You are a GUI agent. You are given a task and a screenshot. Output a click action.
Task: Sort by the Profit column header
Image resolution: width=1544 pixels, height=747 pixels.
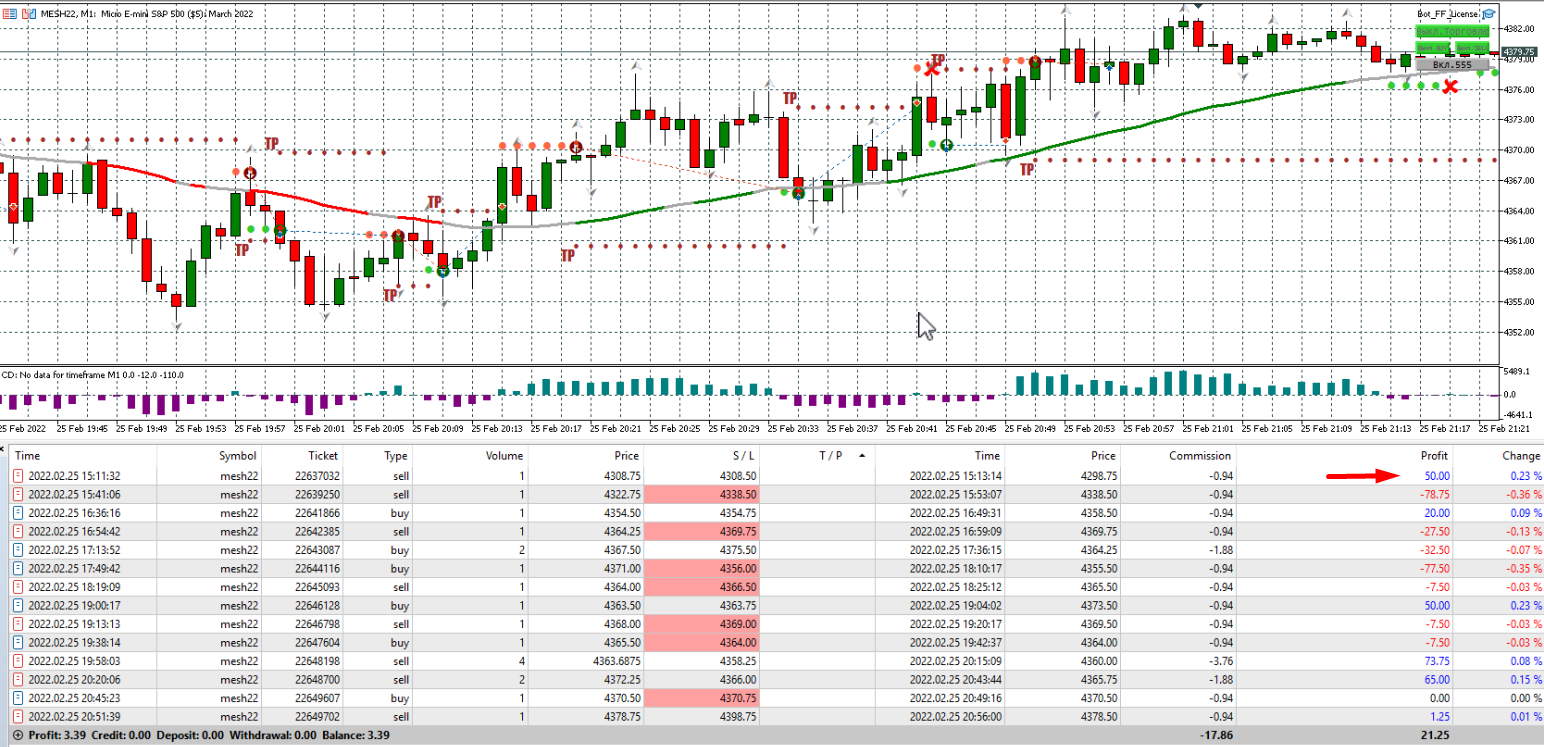pos(1434,456)
